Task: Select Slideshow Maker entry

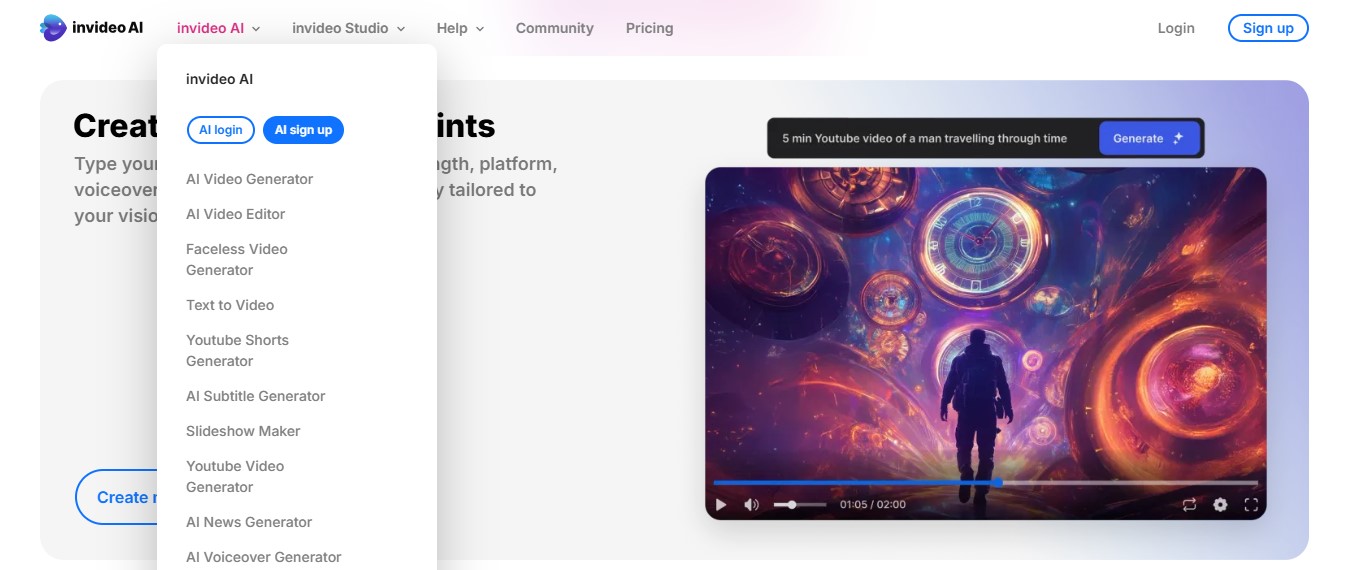Action: pyautogui.click(x=243, y=431)
